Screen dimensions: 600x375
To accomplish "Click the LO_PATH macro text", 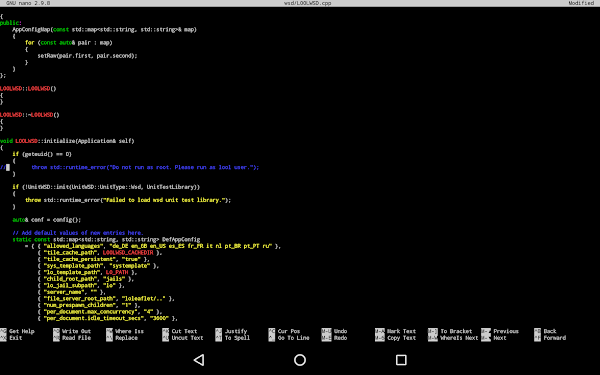I will pos(117,272).
